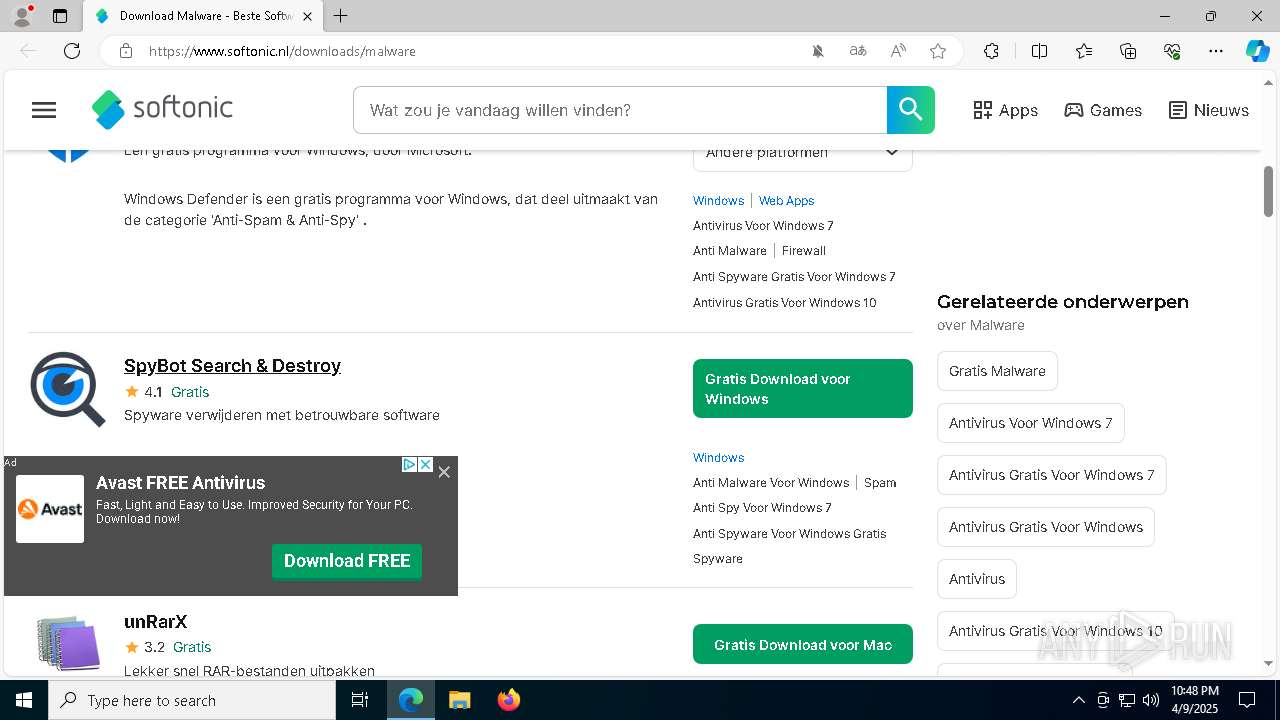
Task: Open the Copilot sidebar icon
Action: coord(1258,51)
